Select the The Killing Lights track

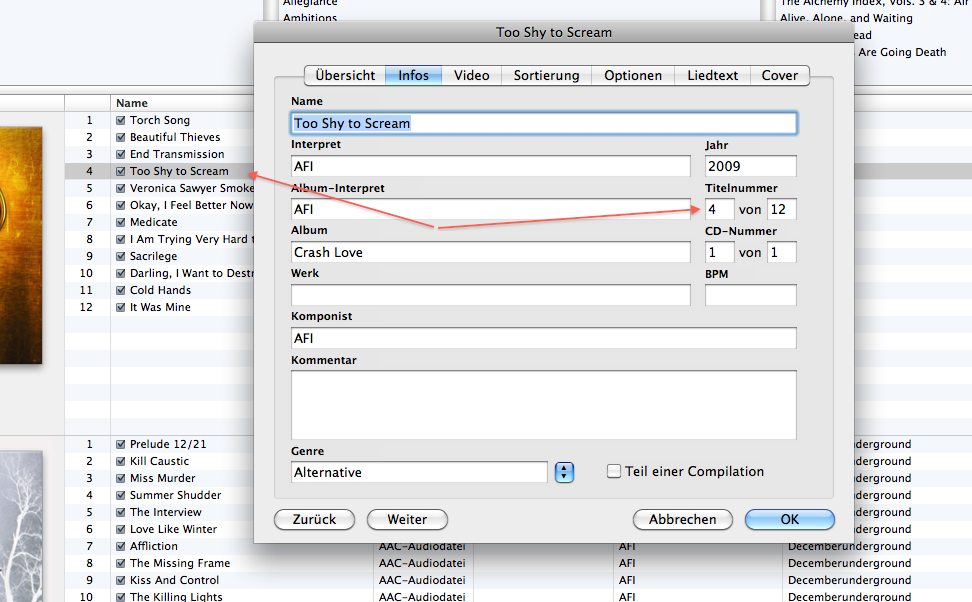click(176, 596)
